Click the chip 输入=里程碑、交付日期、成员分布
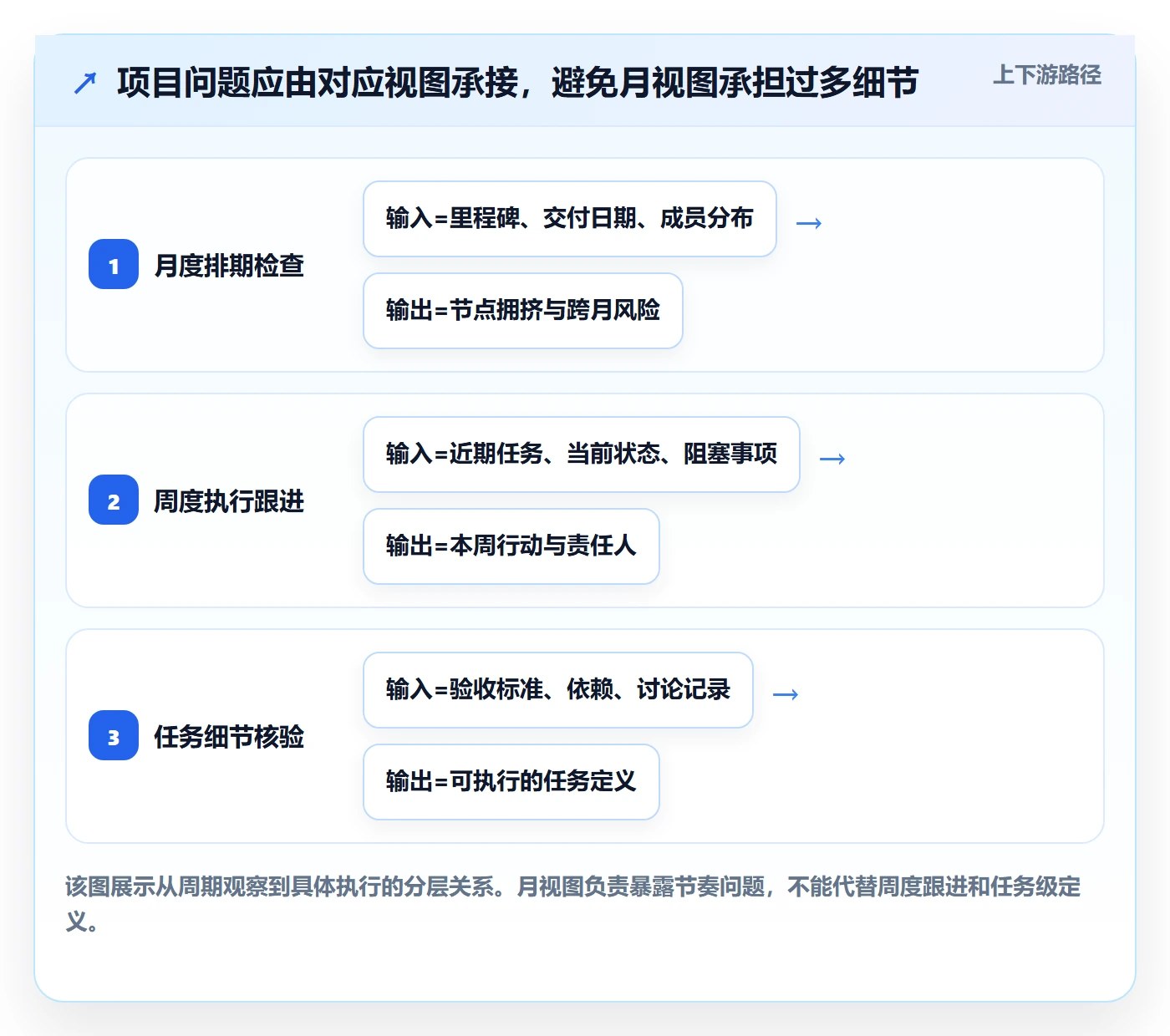The height and width of the screenshot is (1036, 1170). [x=570, y=219]
